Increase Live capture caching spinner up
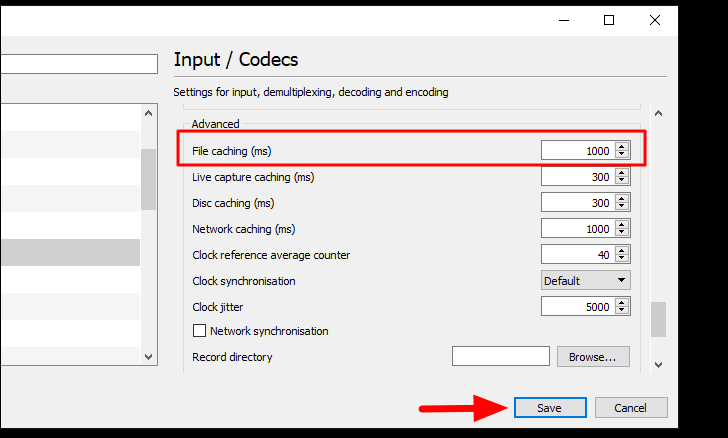728x438 pixels. (x=622, y=172)
